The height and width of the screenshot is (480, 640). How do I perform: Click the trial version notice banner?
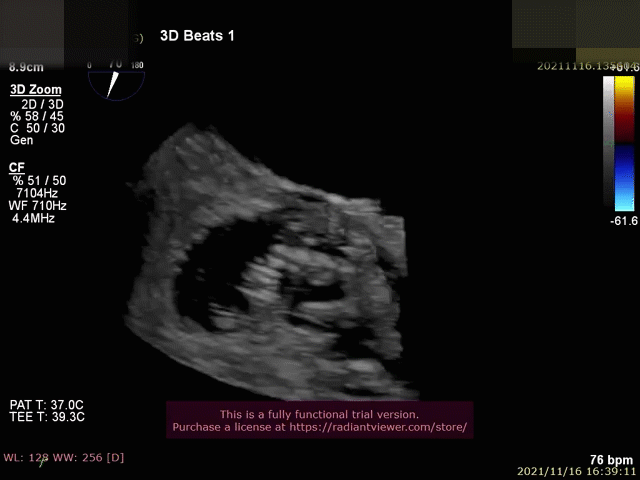pos(319,414)
